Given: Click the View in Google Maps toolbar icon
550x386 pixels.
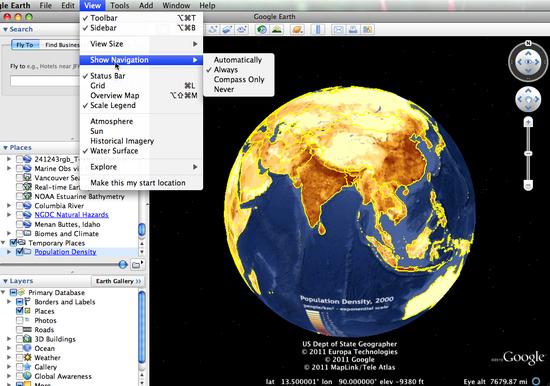Looking at the screenshot, I should pos(367,29).
